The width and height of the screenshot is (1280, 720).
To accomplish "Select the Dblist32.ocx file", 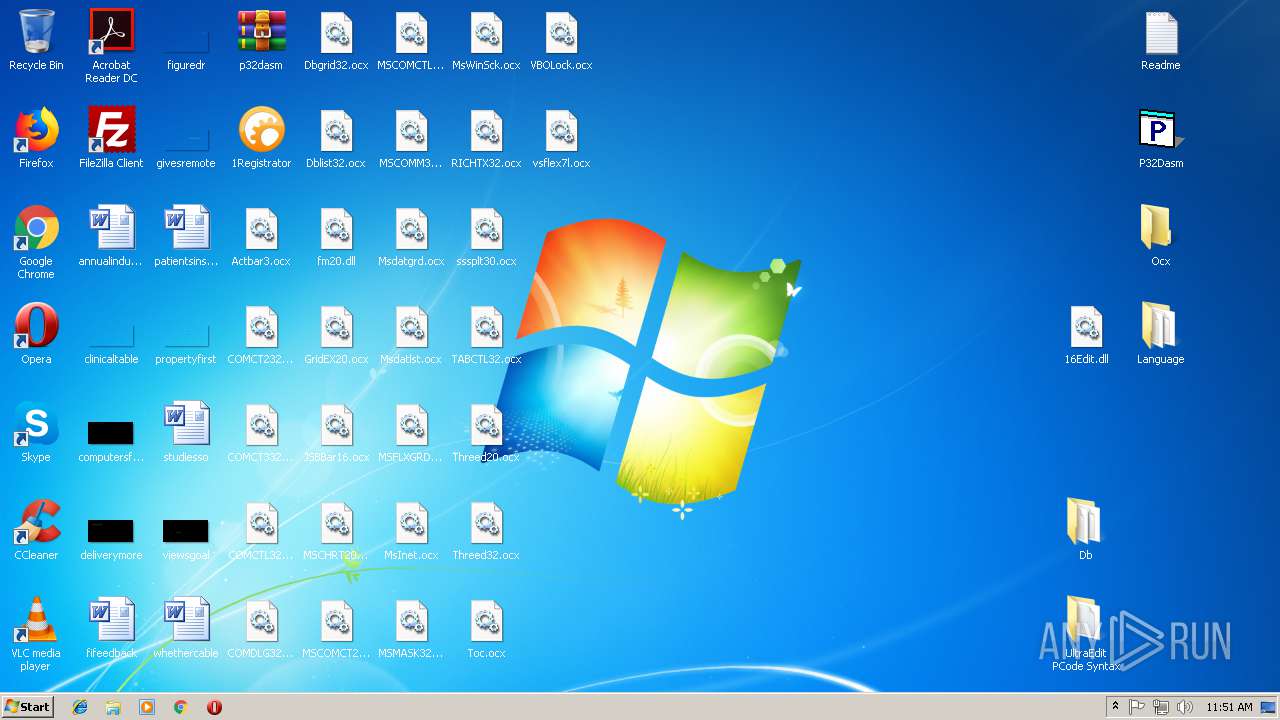I will (x=336, y=131).
